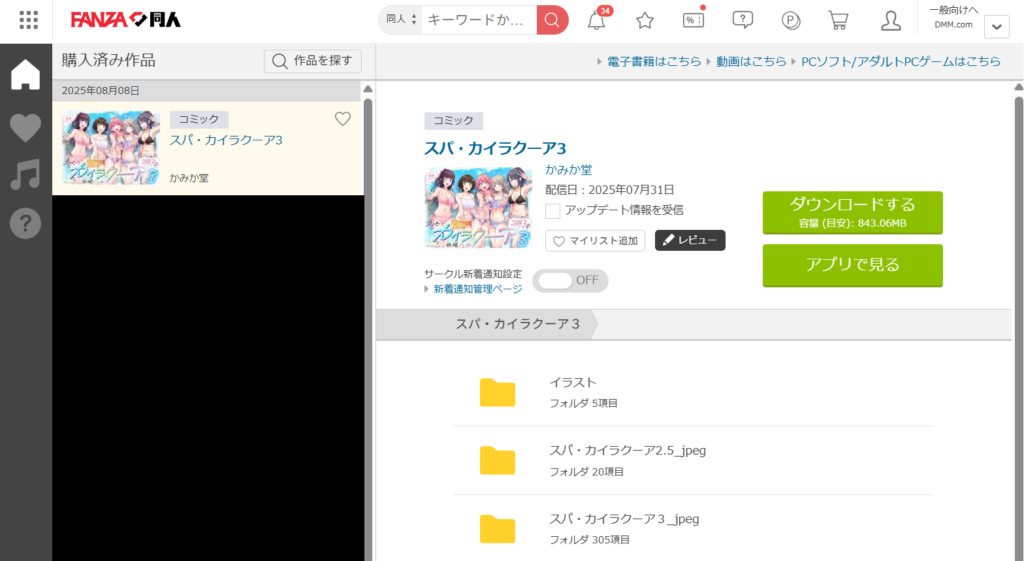
Task: Open circle name かみか堂 link in details
Action: pyautogui.click(x=568, y=170)
